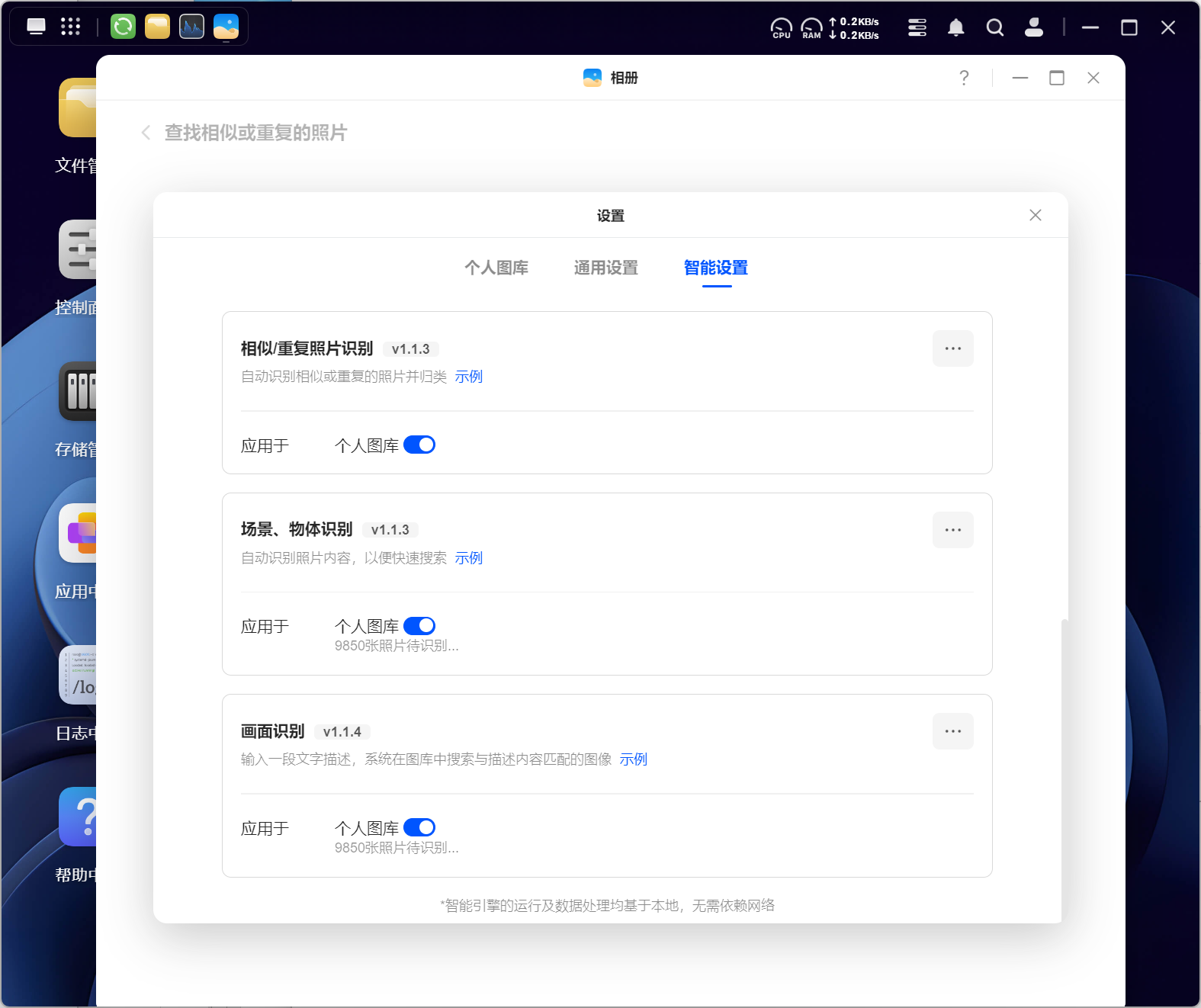Maximize the 相册 window

click(x=1057, y=78)
